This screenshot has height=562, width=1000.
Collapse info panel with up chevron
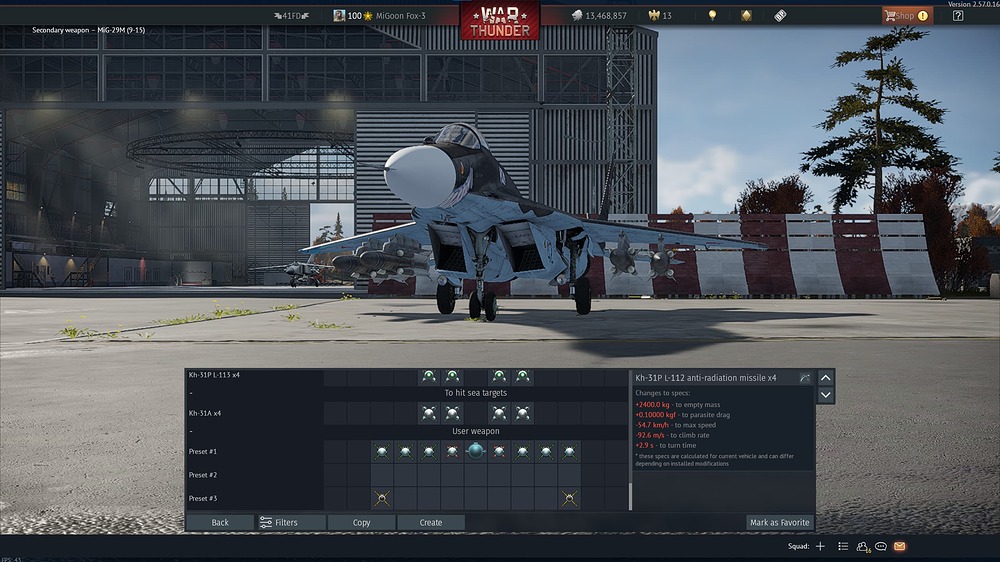(825, 378)
